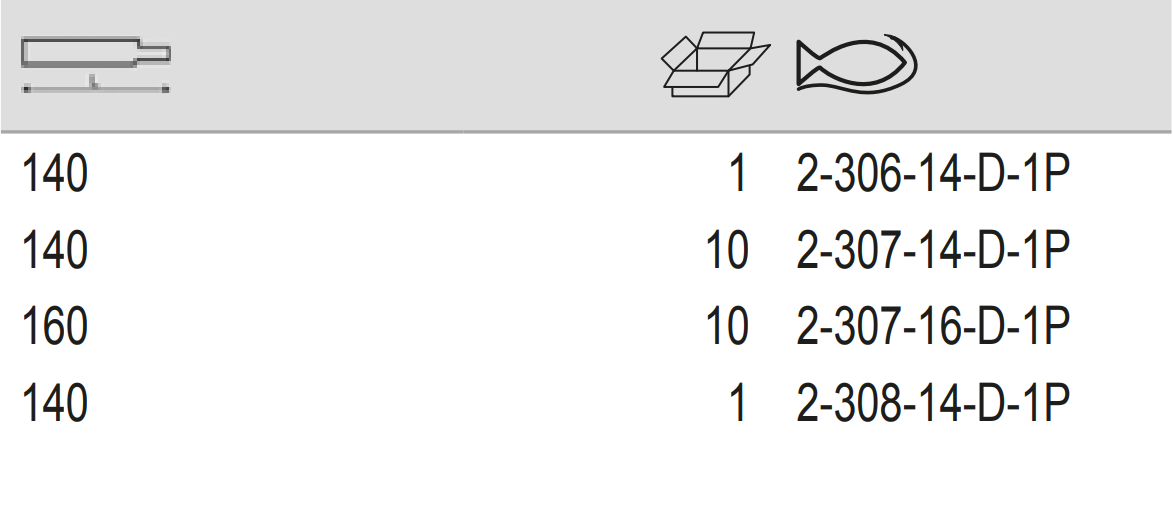Viewport: 1173px width, 516px height.
Task: Open product code 2-308-14-D-1P
Action: pyautogui.click(x=932, y=402)
